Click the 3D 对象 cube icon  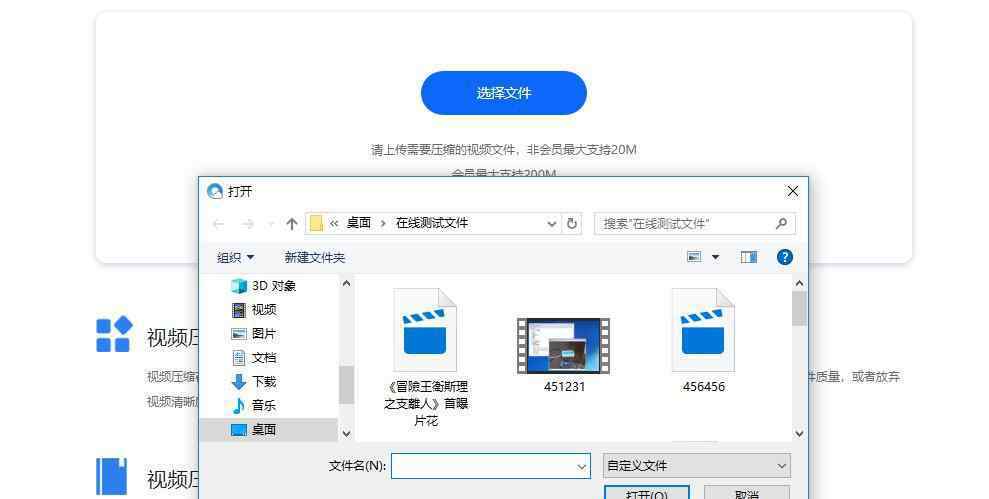click(x=239, y=286)
